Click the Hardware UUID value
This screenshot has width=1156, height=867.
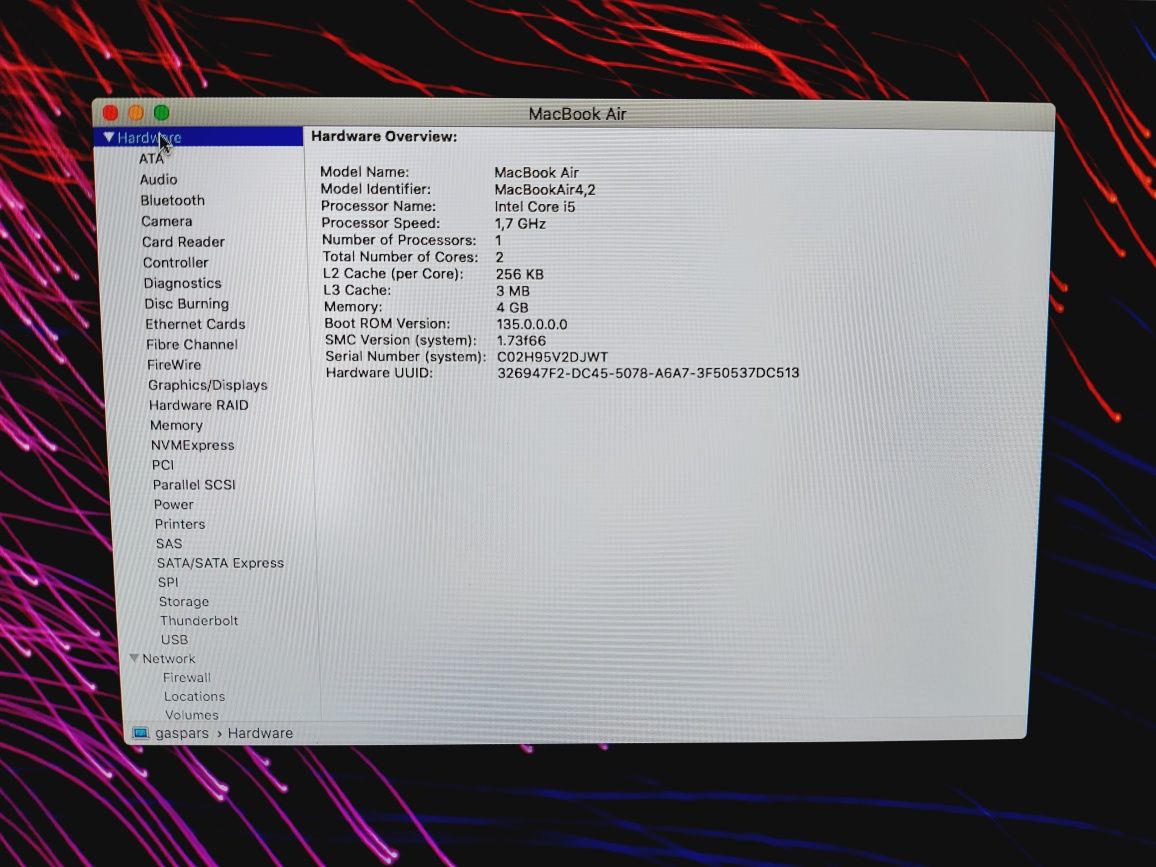pyautogui.click(x=648, y=372)
